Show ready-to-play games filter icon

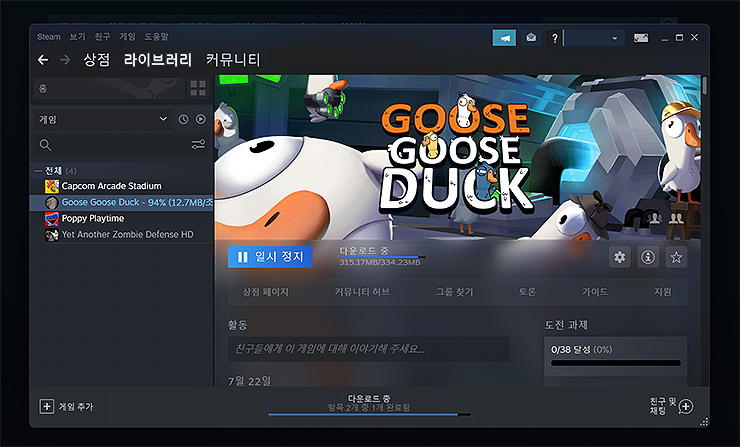click(x=201, y=119)
